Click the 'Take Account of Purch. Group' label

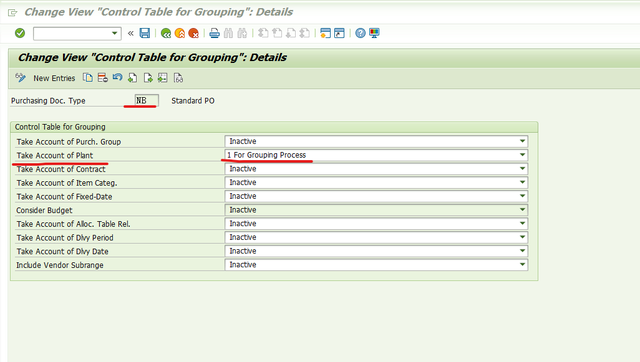(x=69, y=142)
